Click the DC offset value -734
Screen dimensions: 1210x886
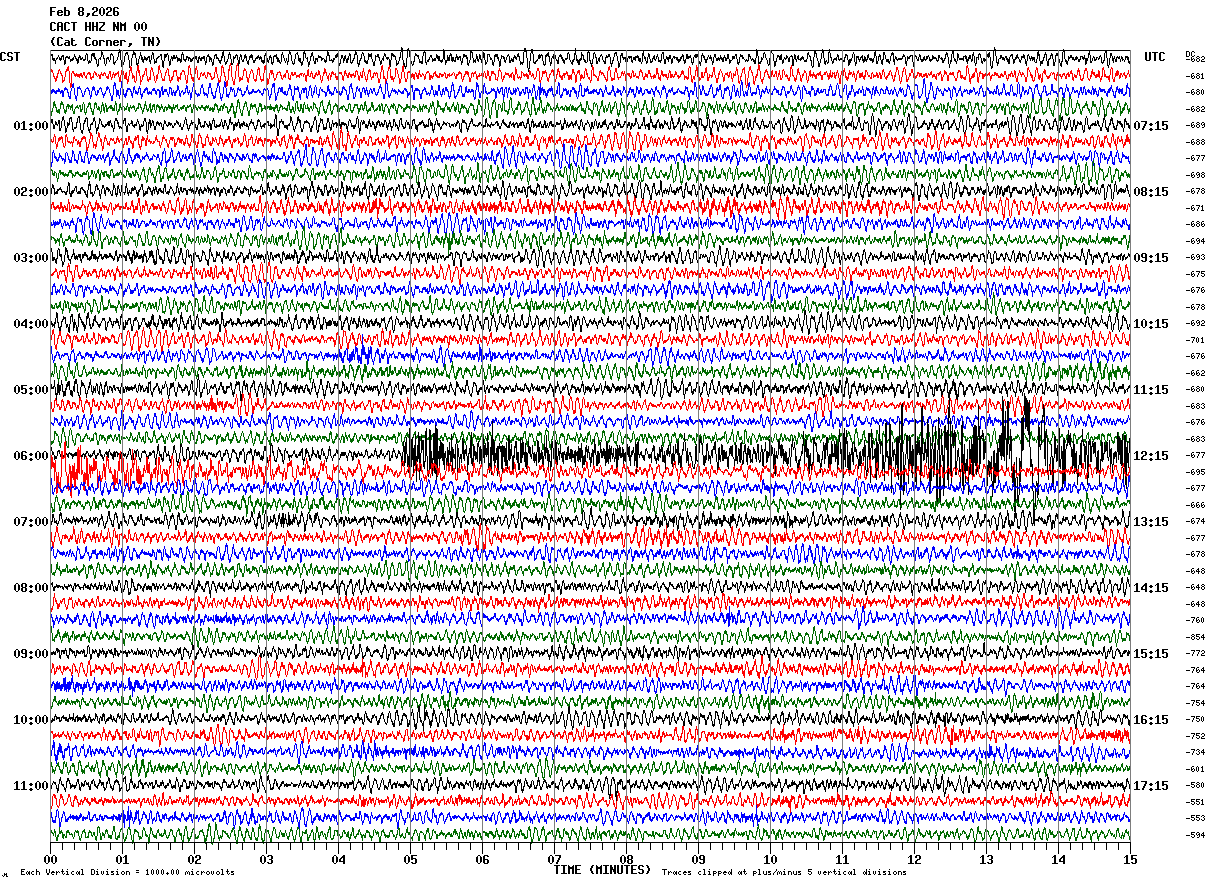tap(1195, 752)
